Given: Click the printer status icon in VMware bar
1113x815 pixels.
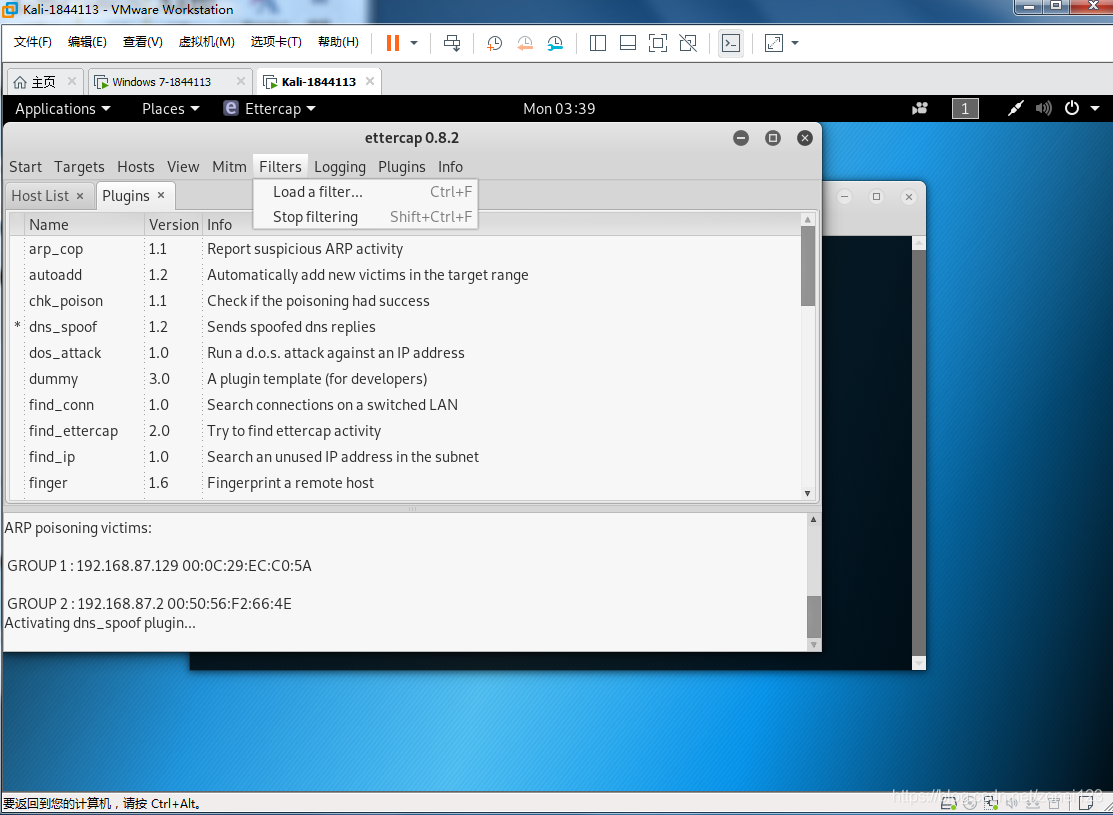Looking at the screenshot, I should point(1054,803).
